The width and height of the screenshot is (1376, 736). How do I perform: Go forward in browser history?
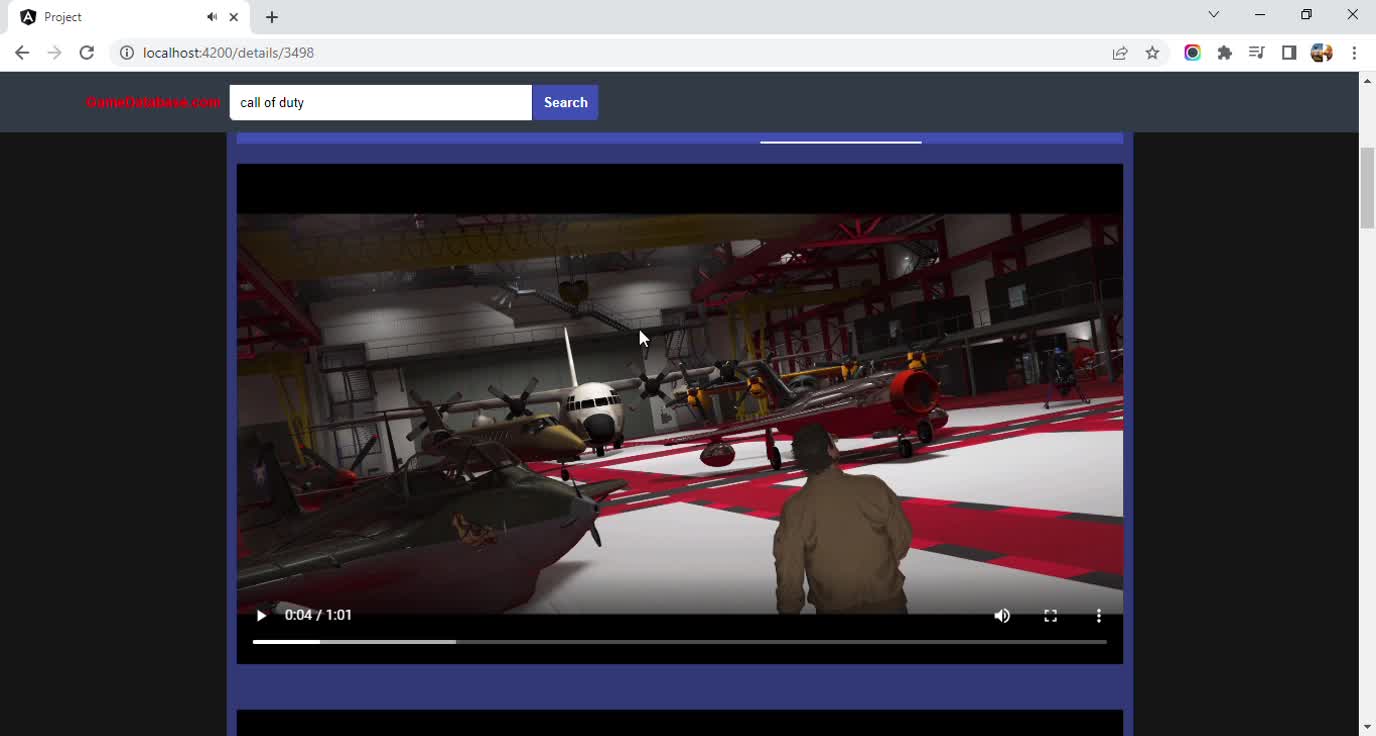pos(54,53)
